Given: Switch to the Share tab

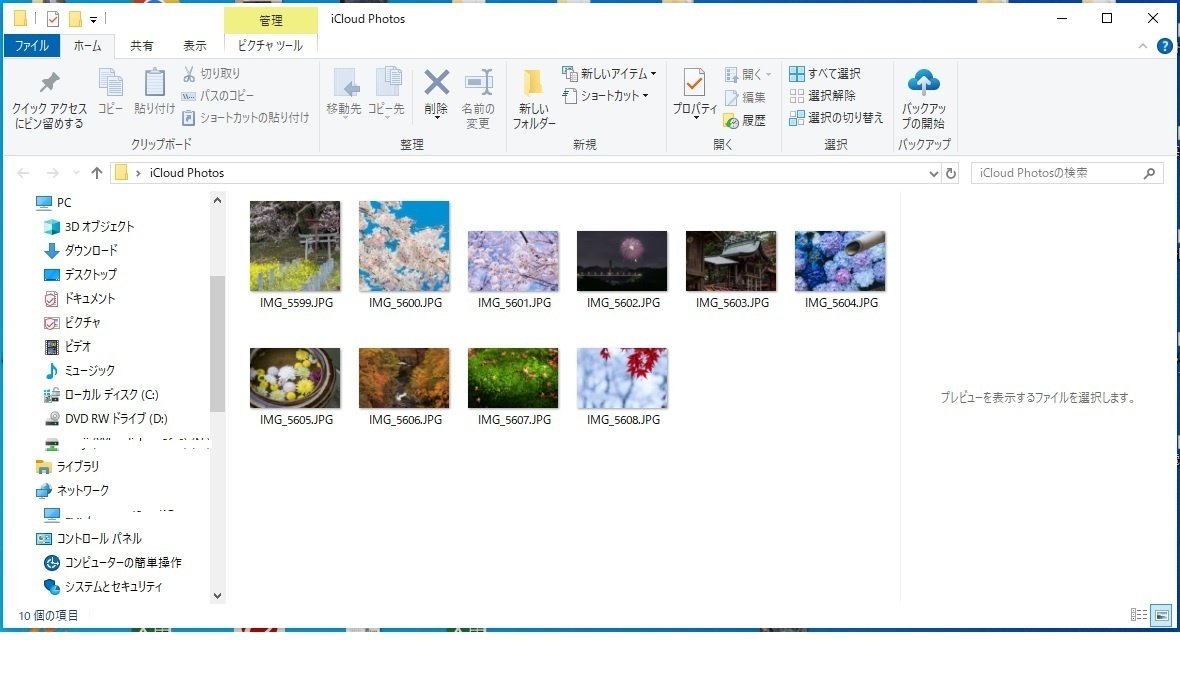Looking at the screenshot, I should [141, 46].
